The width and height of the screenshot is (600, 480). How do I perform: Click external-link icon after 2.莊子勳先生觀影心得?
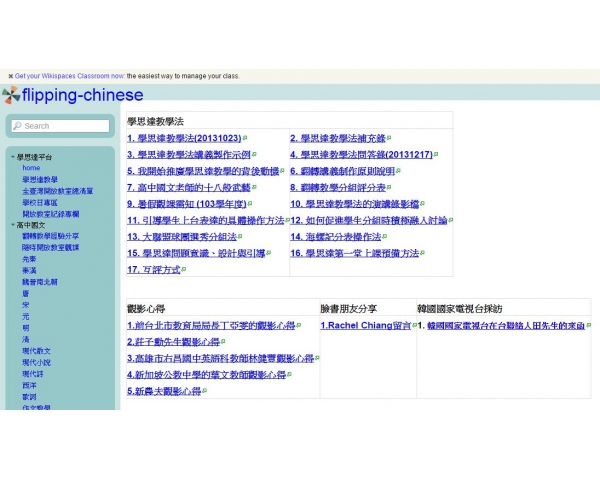(x=223, y=341)
